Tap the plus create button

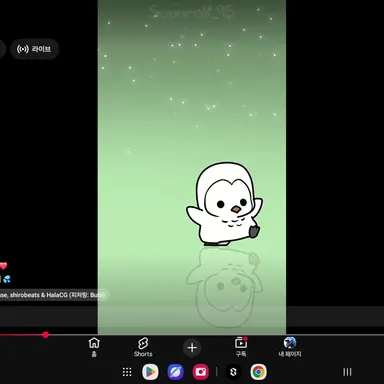click(x=192, y=348)
